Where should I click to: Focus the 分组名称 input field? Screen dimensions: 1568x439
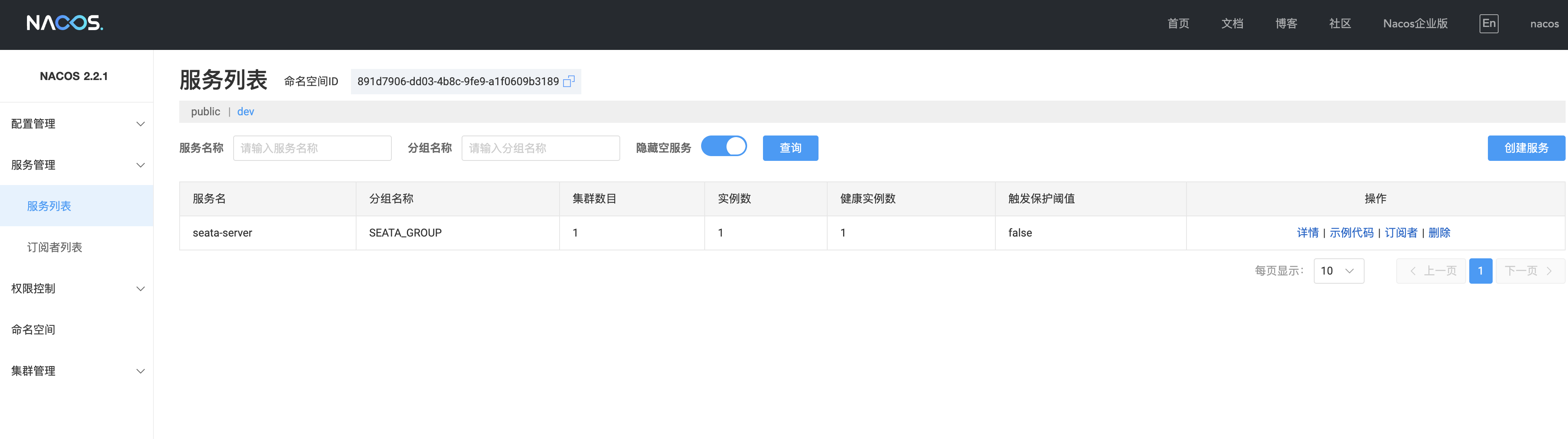(x=541, y=148)
